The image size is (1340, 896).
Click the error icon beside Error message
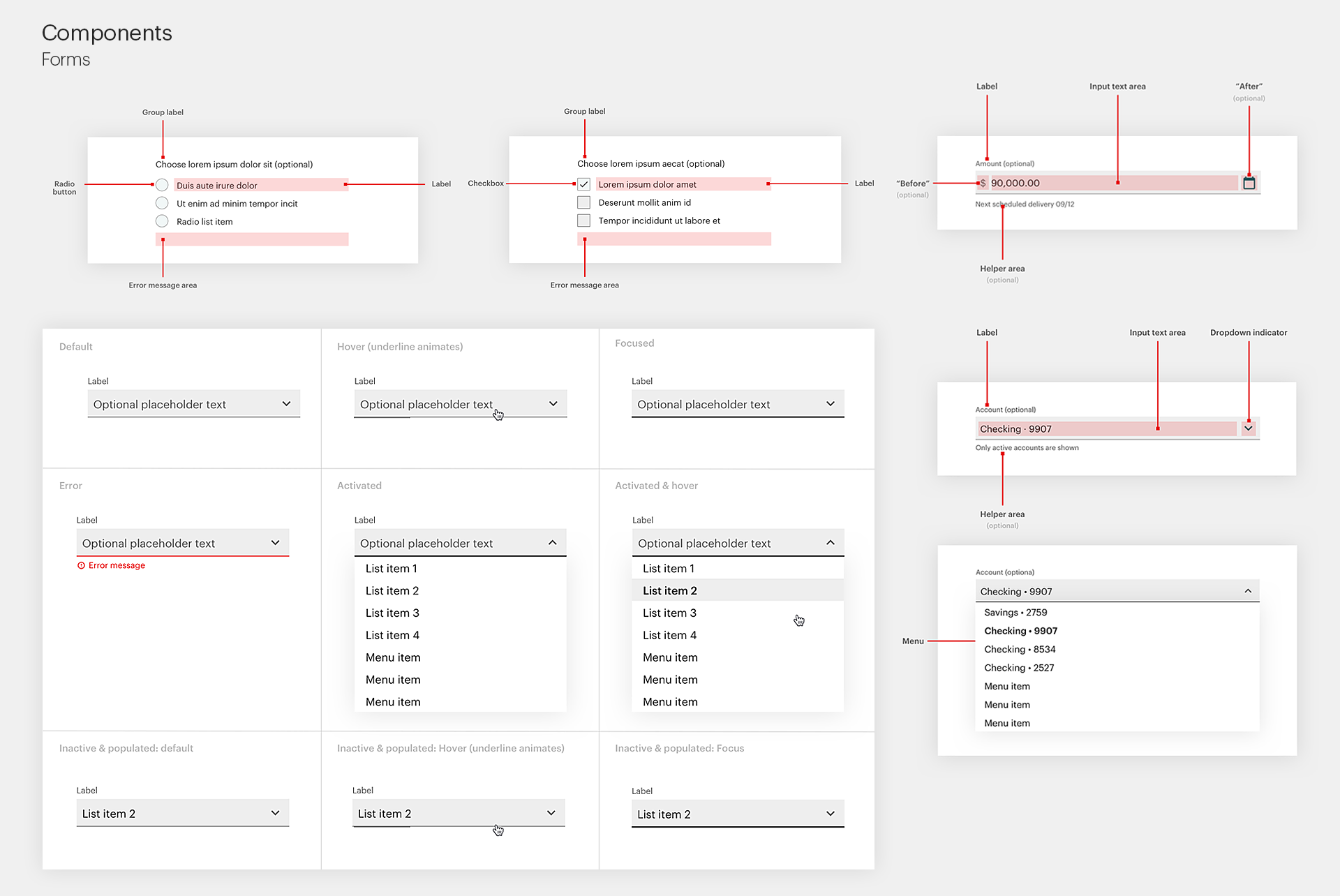(81, 565)
